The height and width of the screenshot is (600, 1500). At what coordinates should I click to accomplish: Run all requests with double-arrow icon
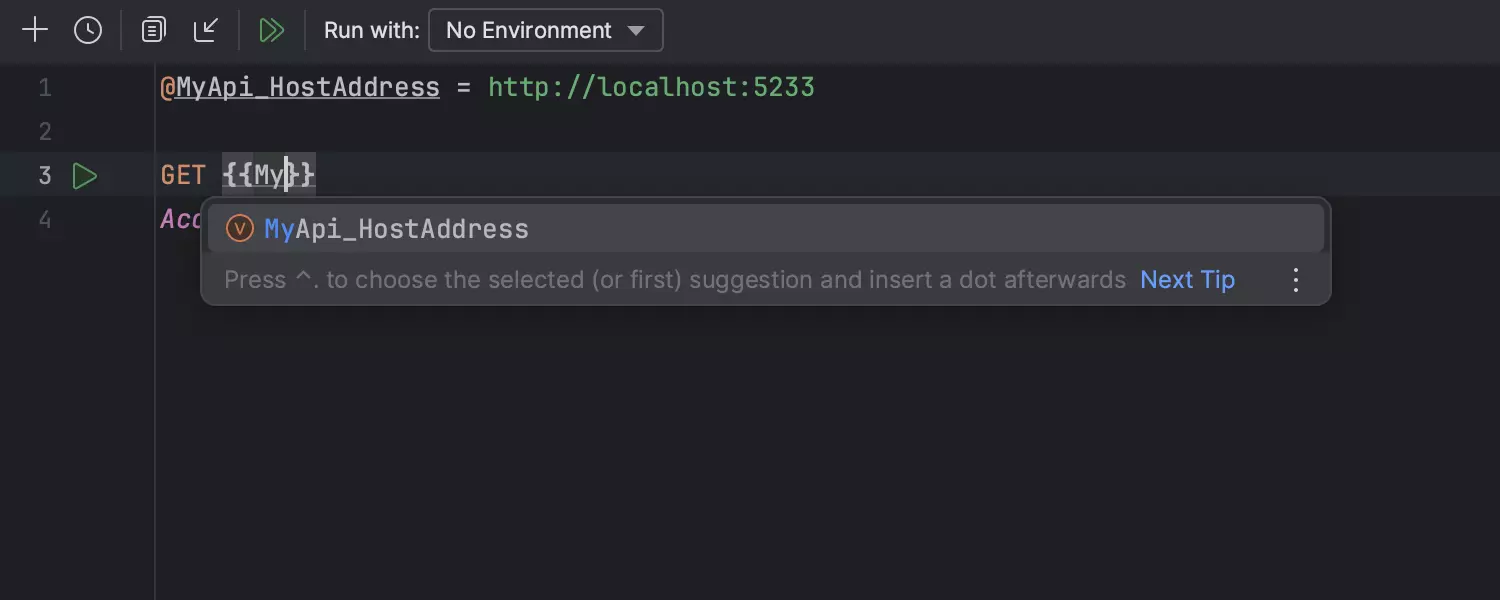[x=271, y=30]
